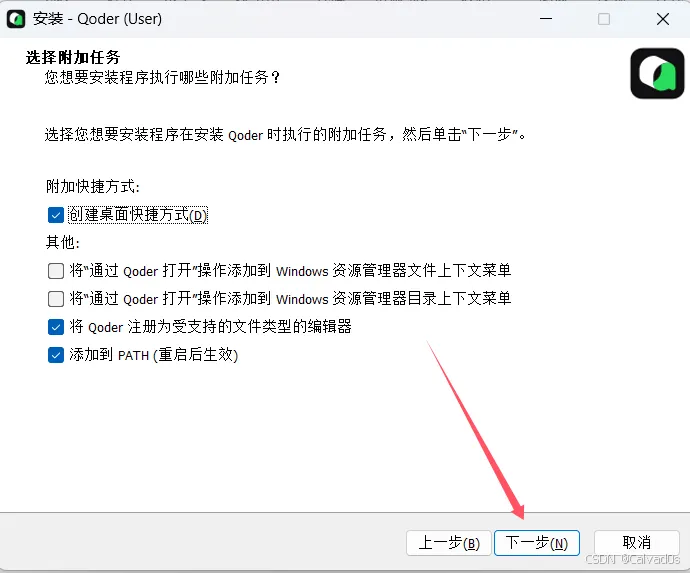Click the disabled maximize button
This screenshot has height=573, width=690.
tap(604, 19)
